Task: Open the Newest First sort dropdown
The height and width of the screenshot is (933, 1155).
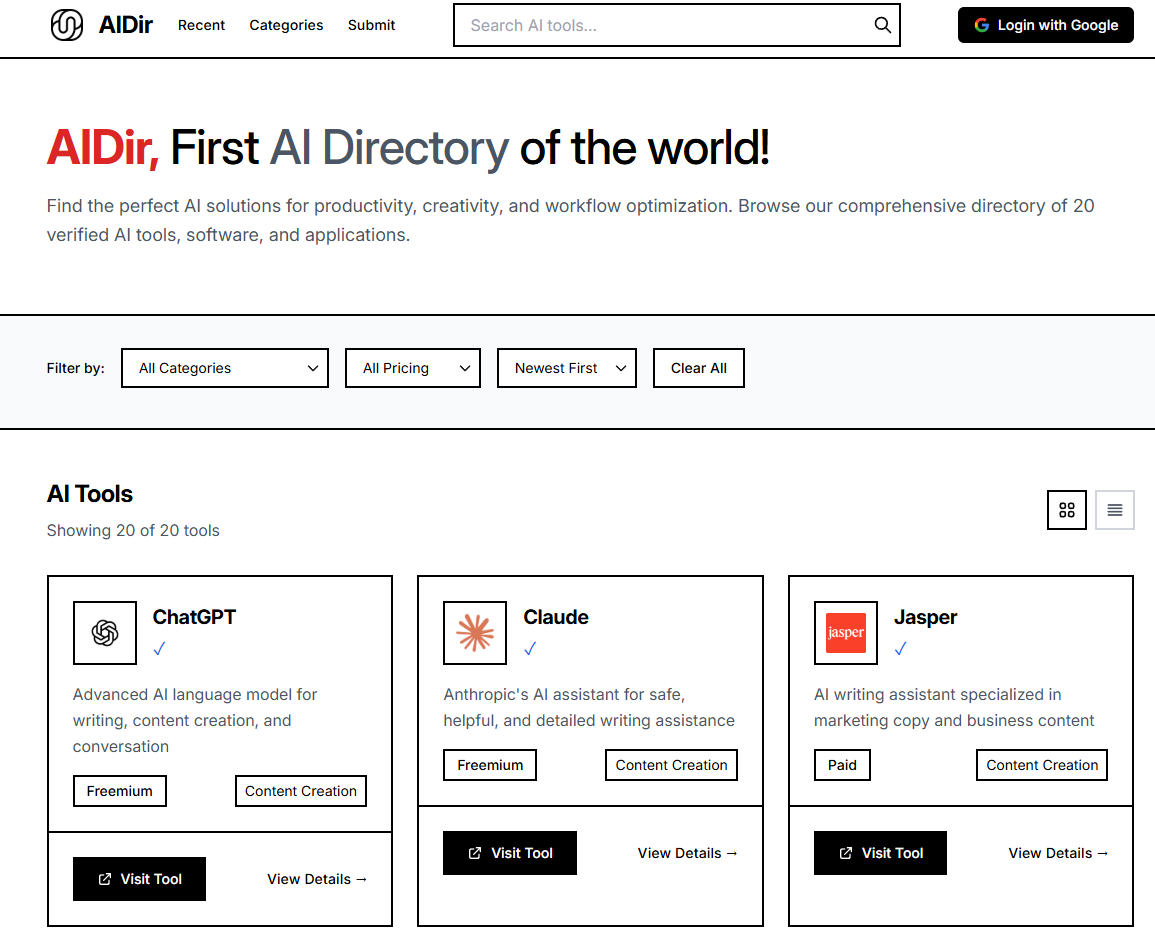Action: [x=566, y=368]
